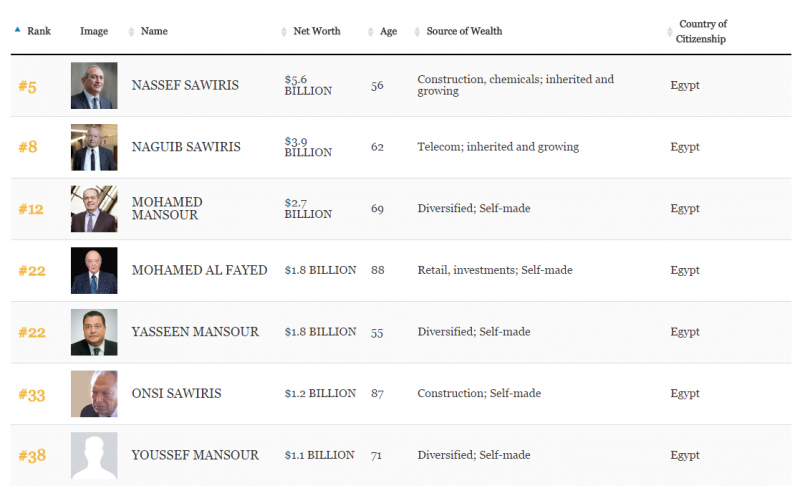Open Nassef Sawiris profile photo
800x486 pixels.
pos(94,85)
